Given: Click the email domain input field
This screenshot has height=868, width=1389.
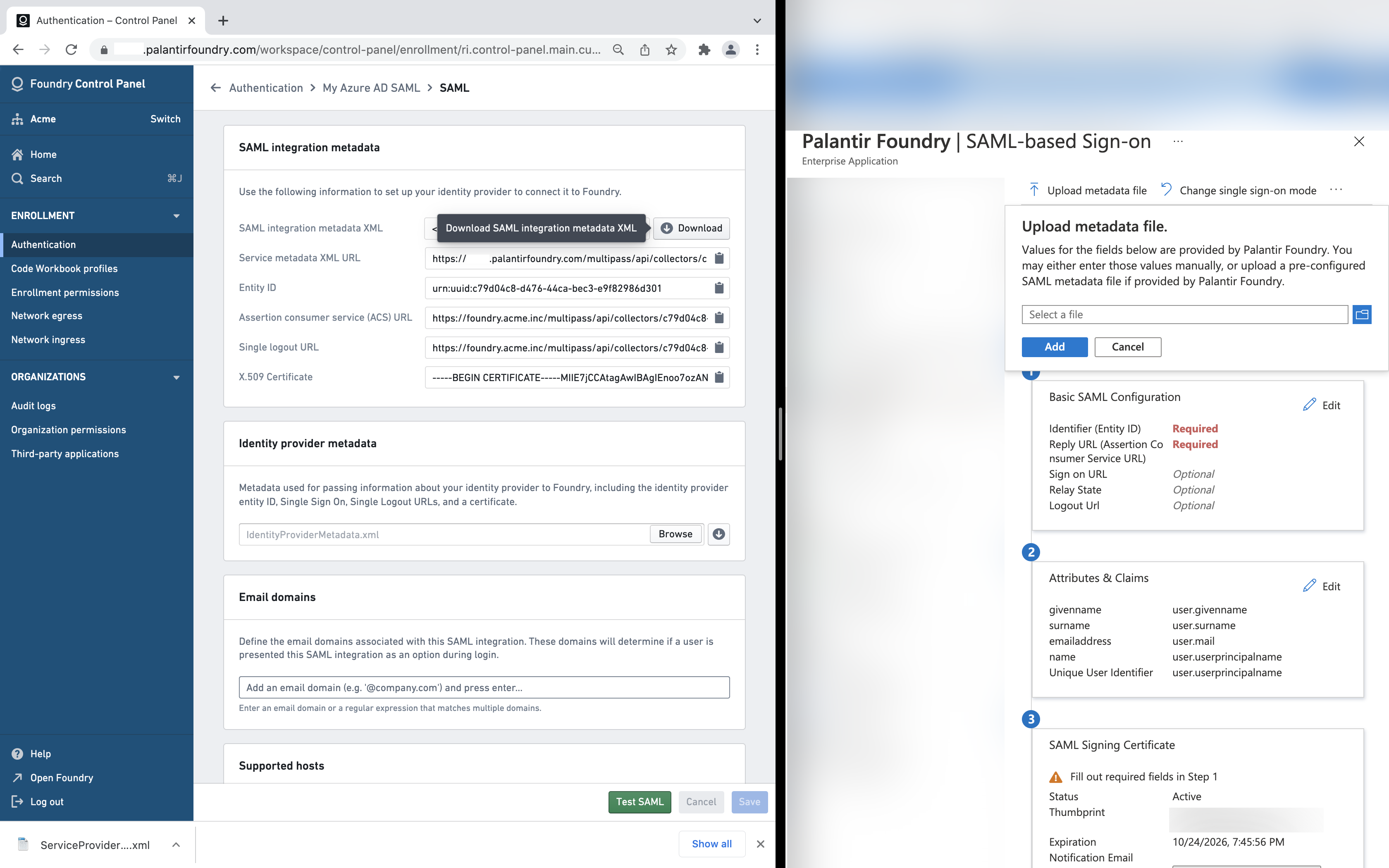Looking at the screenshot, I should point(484,688).
